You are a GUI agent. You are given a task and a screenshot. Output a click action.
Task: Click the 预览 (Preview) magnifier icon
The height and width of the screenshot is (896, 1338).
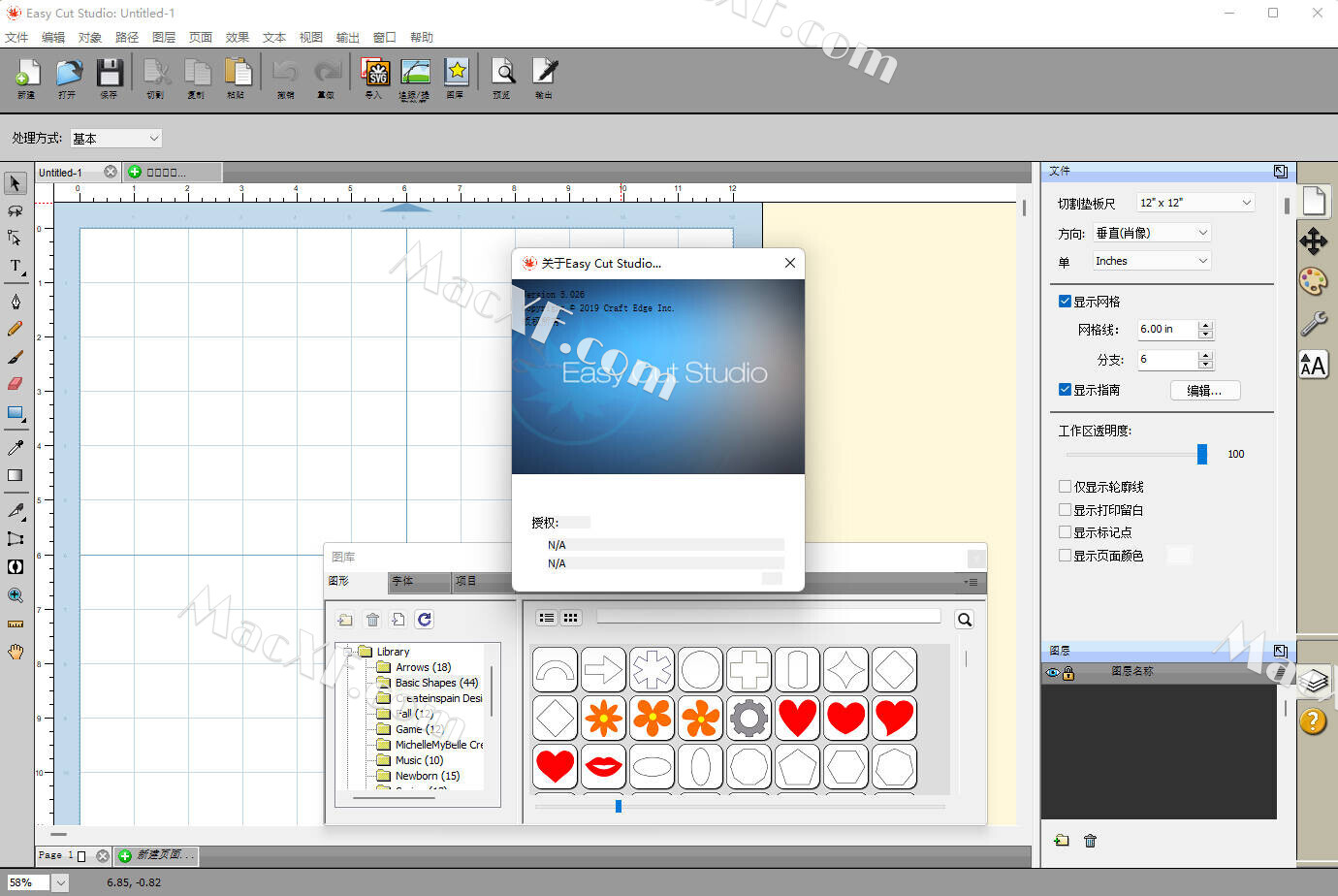[x=502, y=74]
